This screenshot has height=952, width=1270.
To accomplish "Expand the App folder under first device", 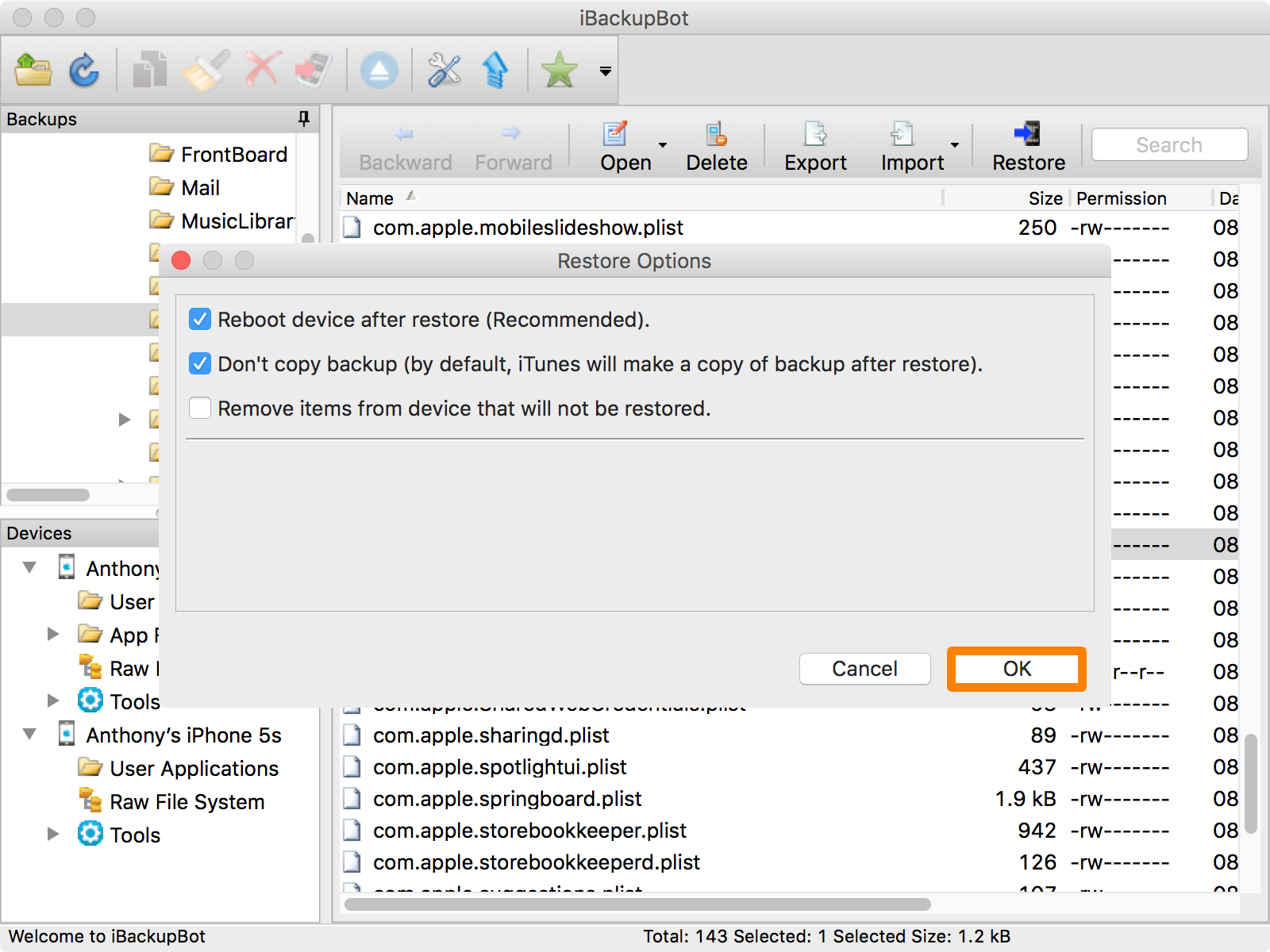I will coord(52,634).
